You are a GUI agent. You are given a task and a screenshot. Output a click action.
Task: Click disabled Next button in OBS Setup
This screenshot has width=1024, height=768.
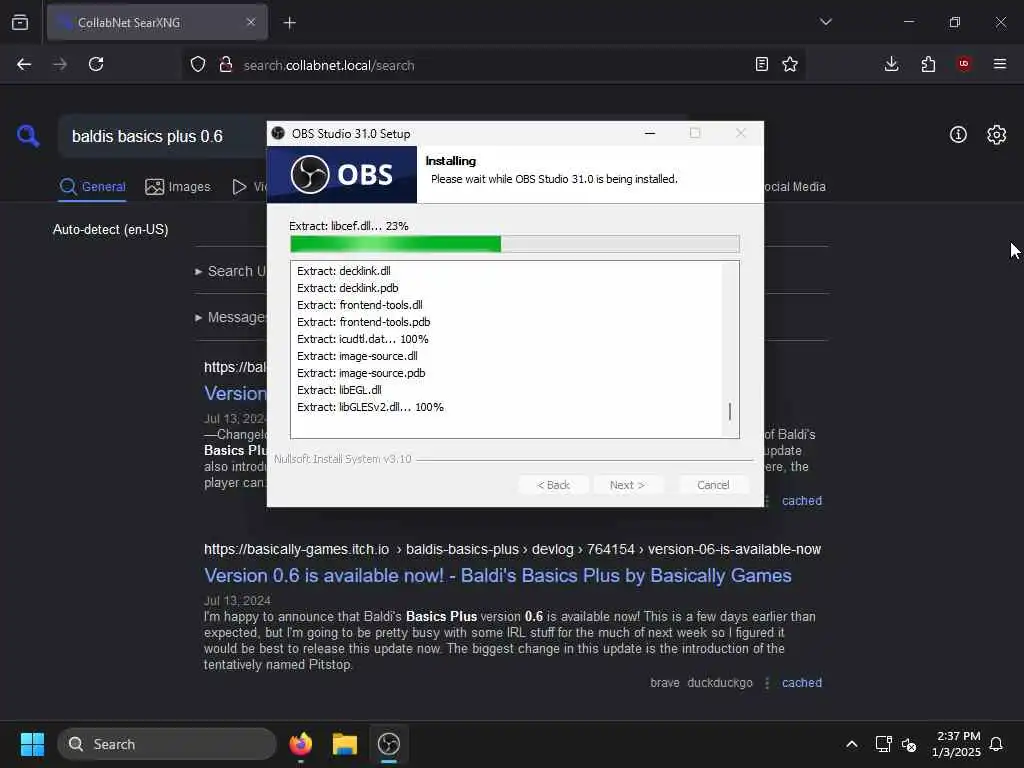coord(627,485)
